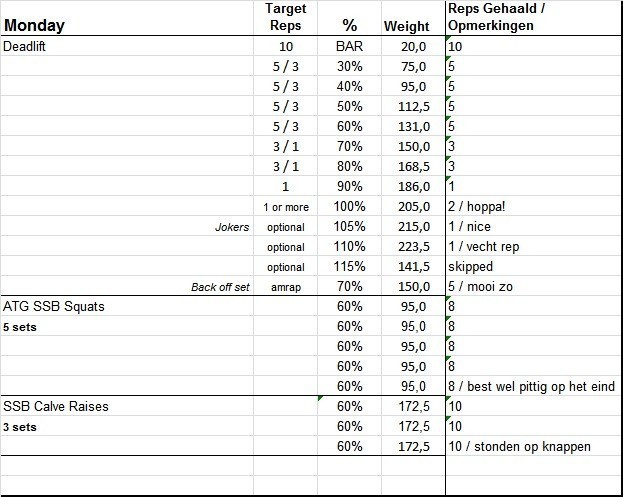The height and width of the screenshot is (497, 623).
Task: Select the SSB Calve Raises cell
Action: point(55,406)
